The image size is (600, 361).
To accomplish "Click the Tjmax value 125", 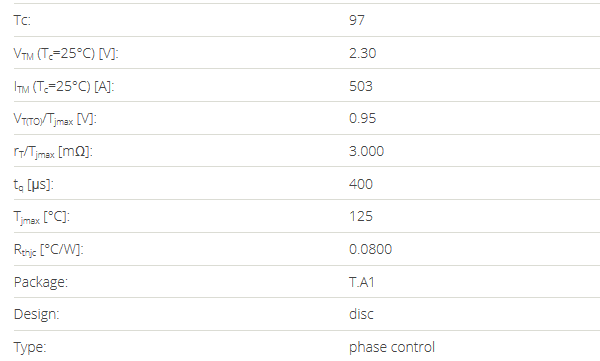I will coord(360,216).
